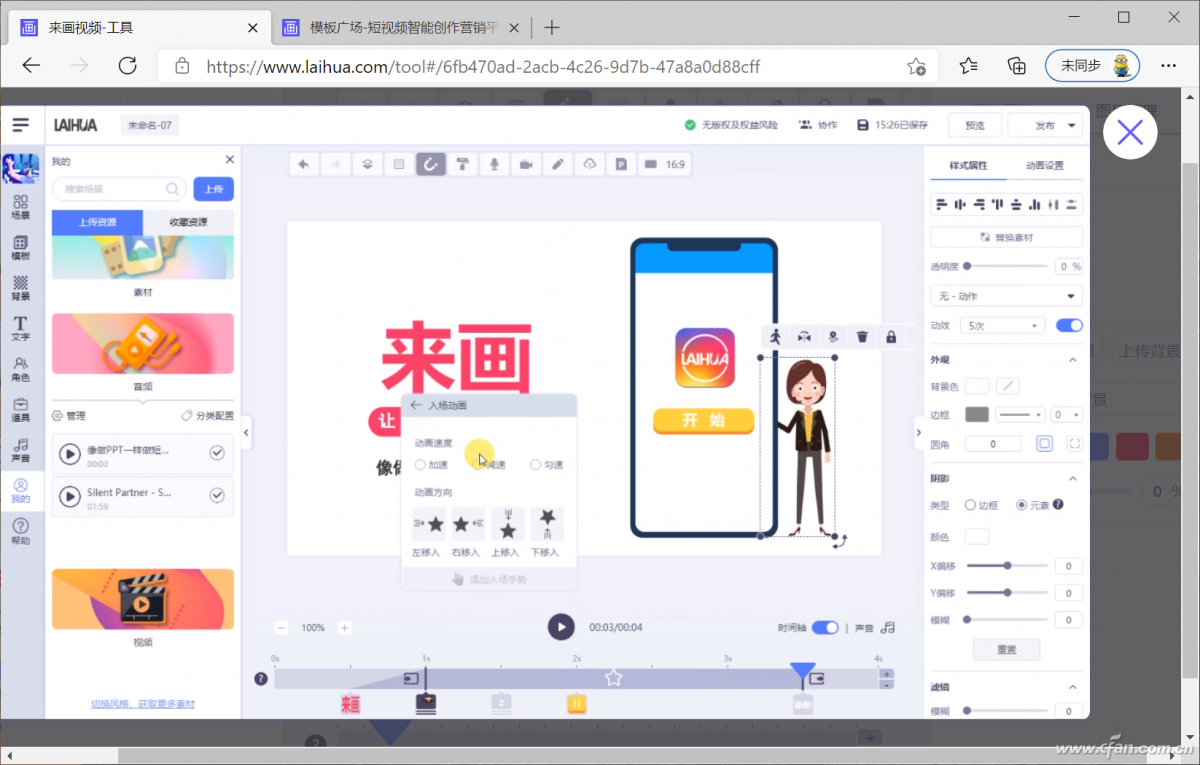
Task: Close the 我的 resource panel
Action: click(x=229, y=159)
